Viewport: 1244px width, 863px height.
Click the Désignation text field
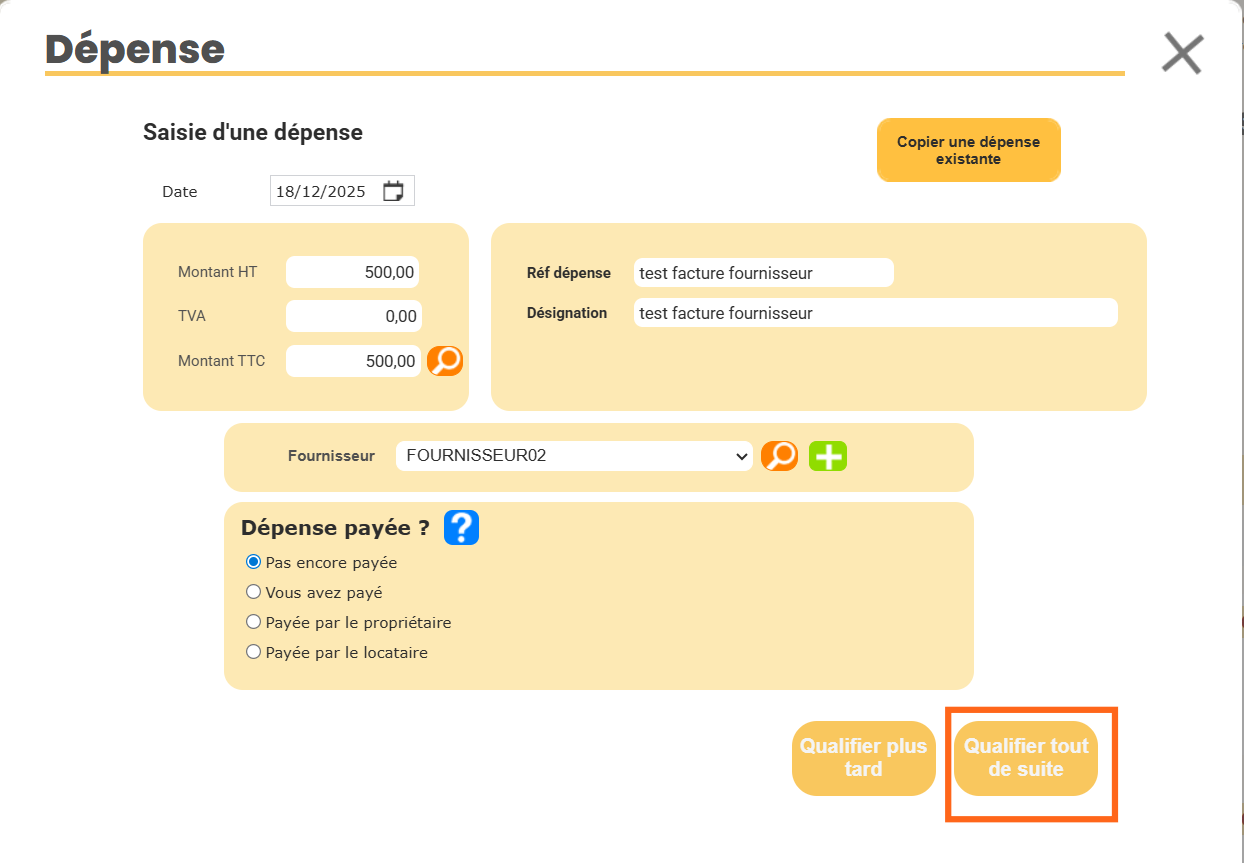(x=875, y=313)
